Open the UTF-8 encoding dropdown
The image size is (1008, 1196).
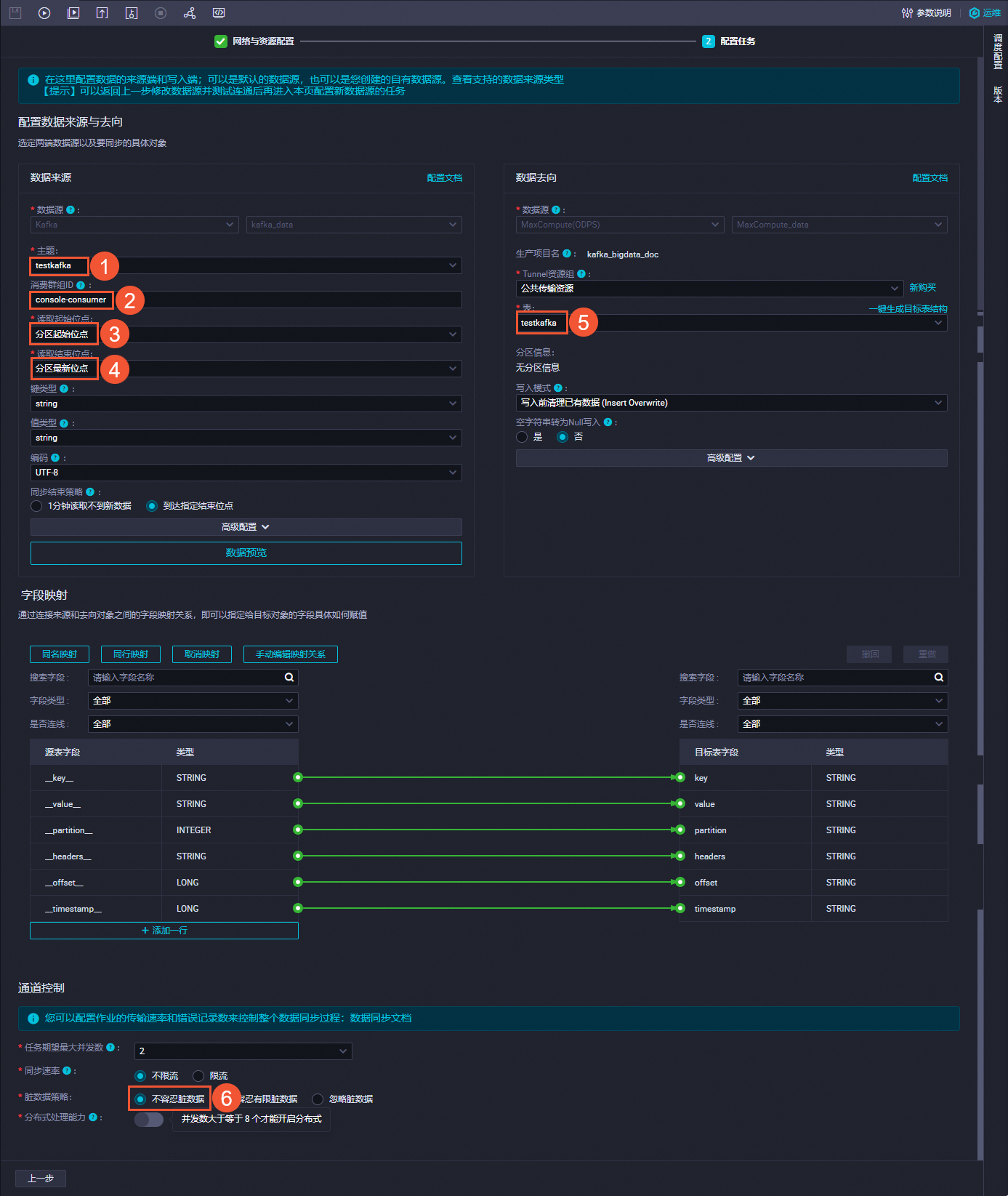(x=246, y=473)
